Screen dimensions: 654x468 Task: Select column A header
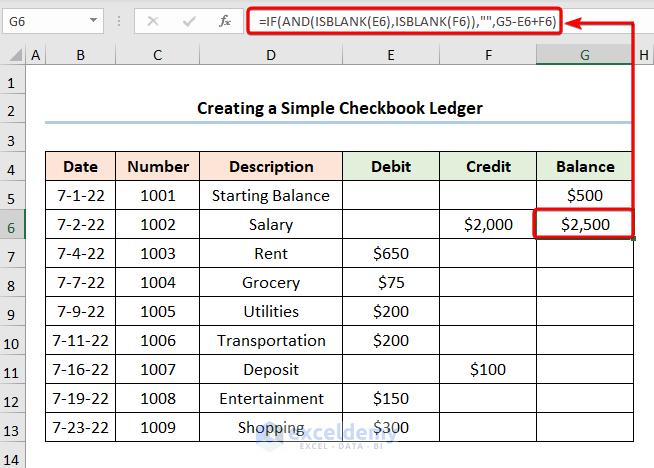(36, 55)
